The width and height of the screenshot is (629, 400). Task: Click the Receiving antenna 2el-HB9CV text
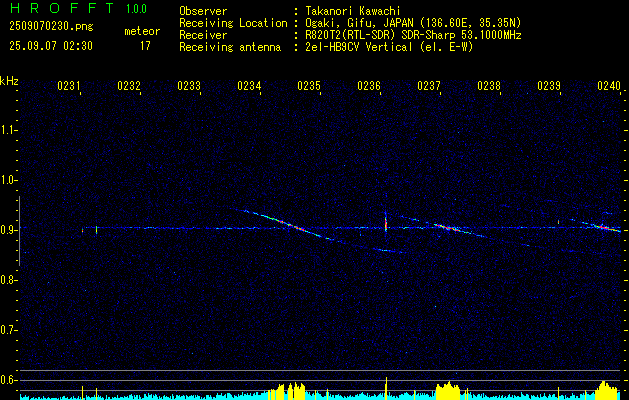coord(389,47)
